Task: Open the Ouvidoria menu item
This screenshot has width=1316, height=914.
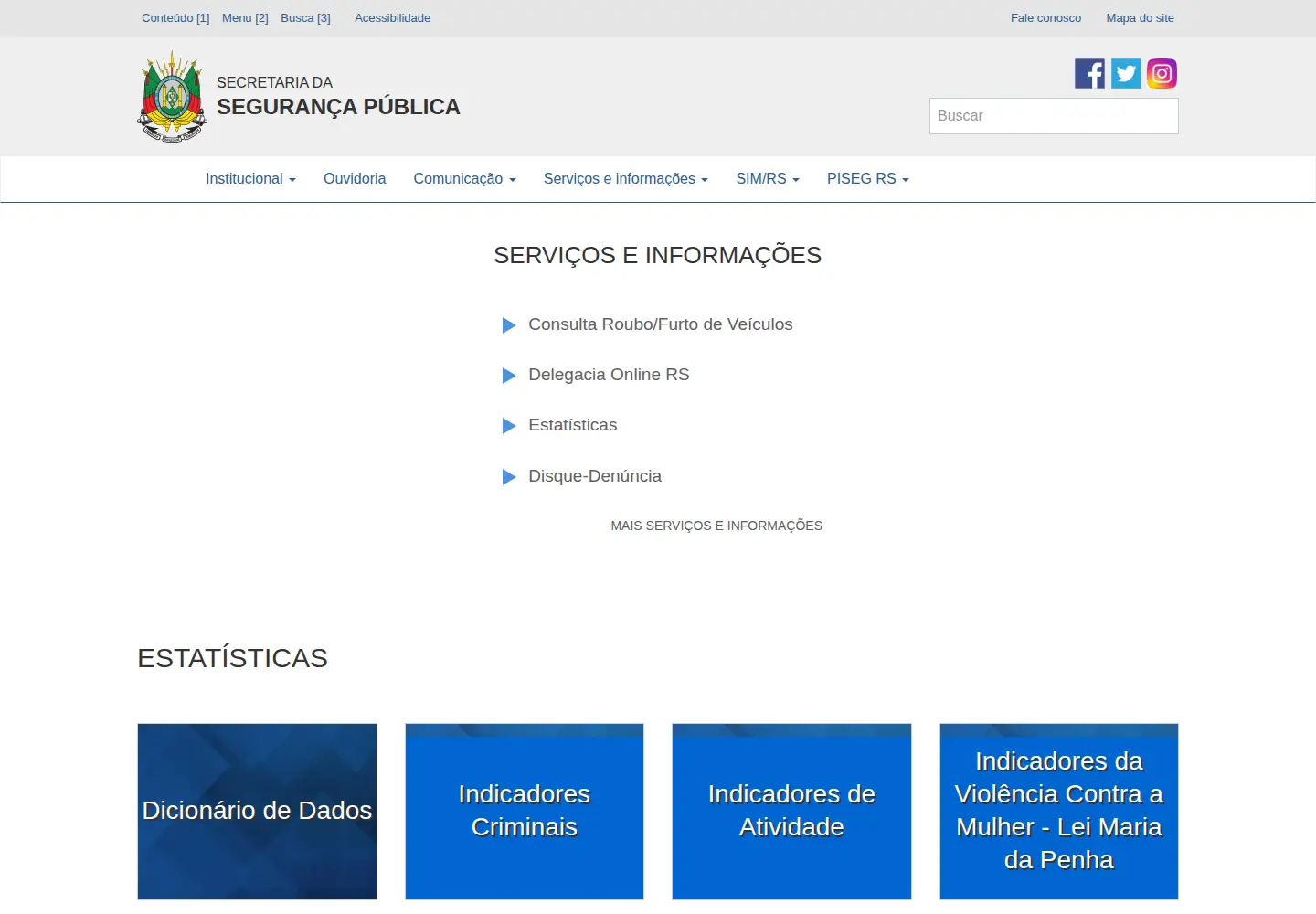Action: pos(355,179)
